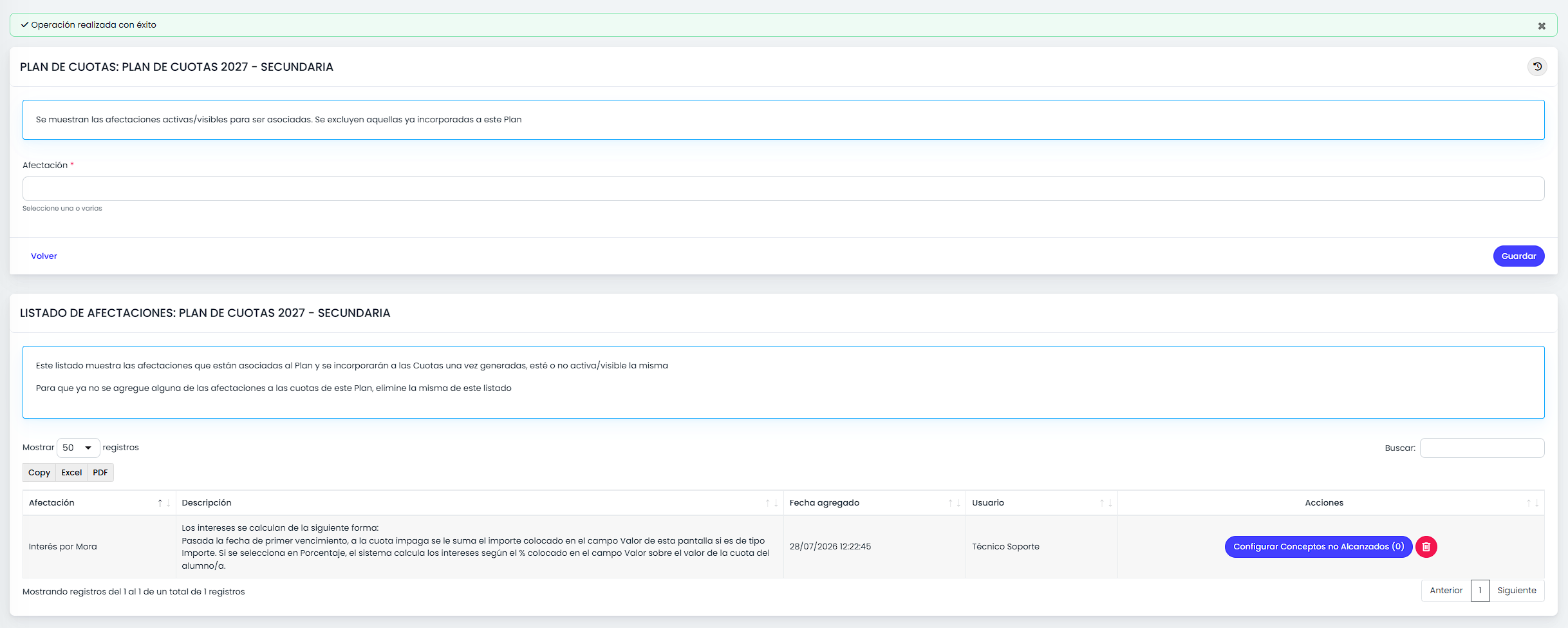The height and width of the screenshot is (628, 1568).
Task: Click the description text starting 'Los intereses se calculan'
Action: pos(476,547)
